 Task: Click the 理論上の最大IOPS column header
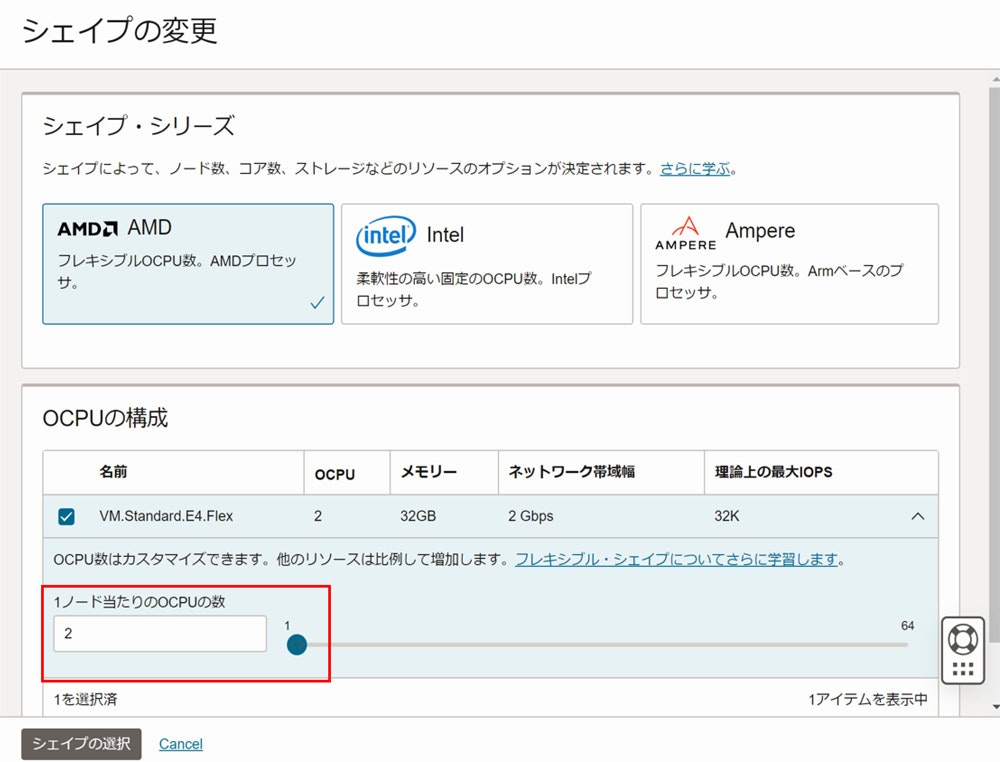(x=774, y=472)
